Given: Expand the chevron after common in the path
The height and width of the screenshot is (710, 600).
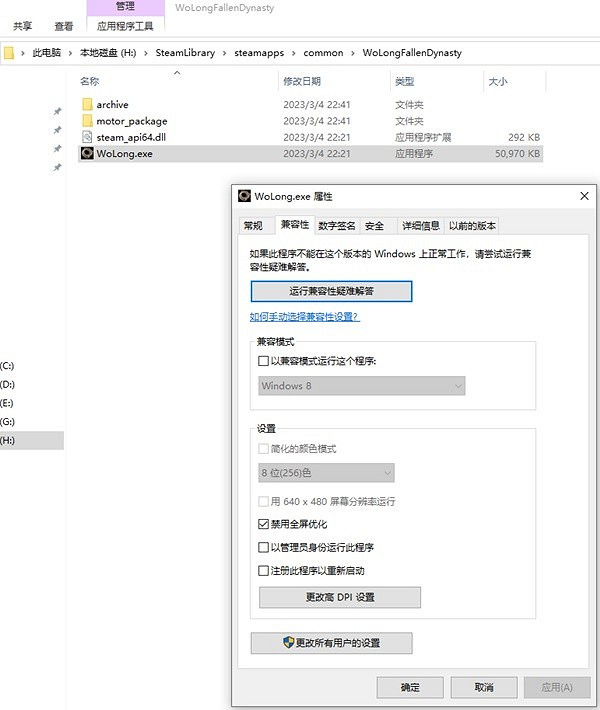Looking at the screenshot, I should [353, 53].
